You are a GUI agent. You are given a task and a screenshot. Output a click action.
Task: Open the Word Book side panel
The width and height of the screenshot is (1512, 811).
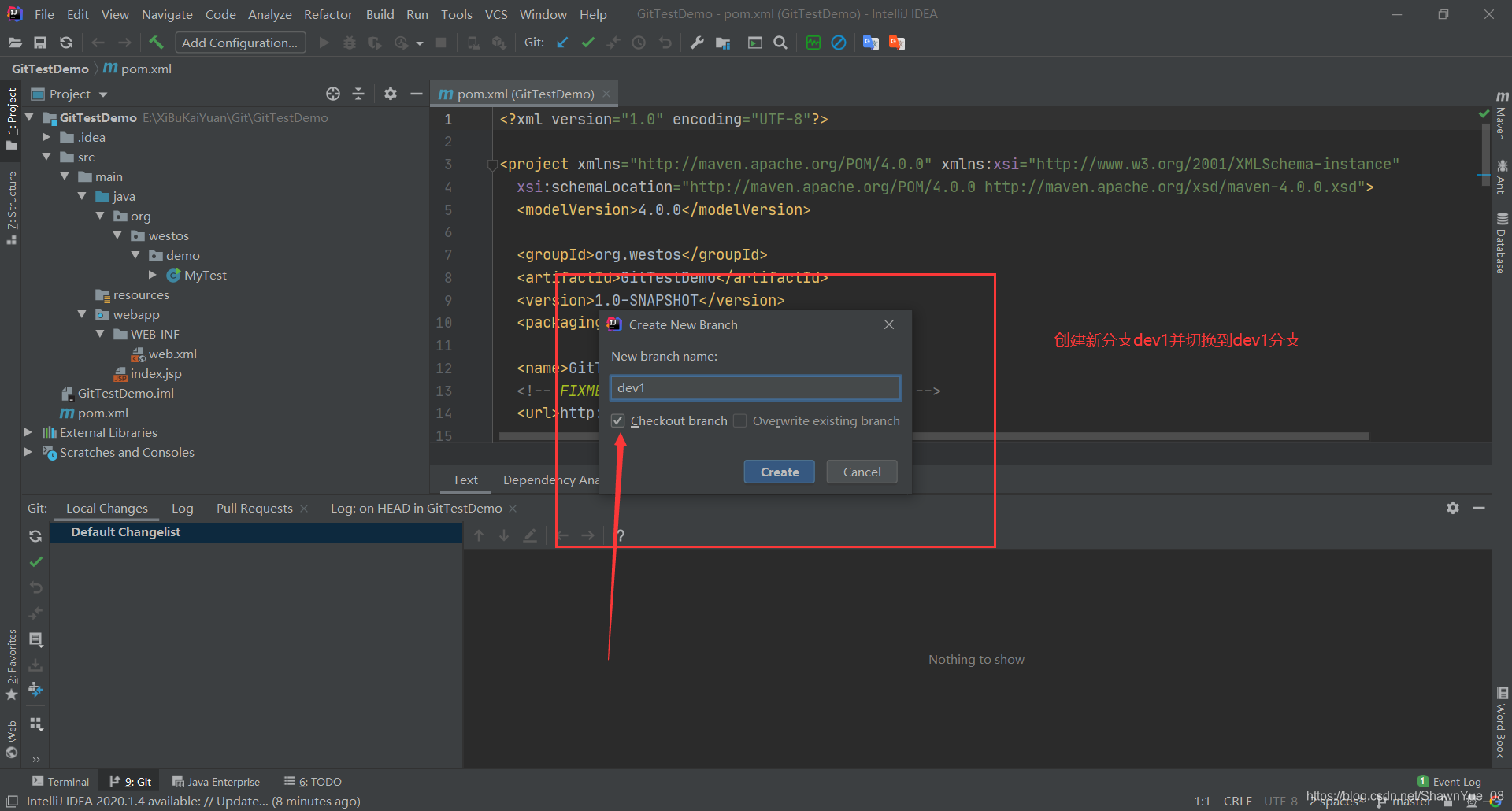point(1502,723)
